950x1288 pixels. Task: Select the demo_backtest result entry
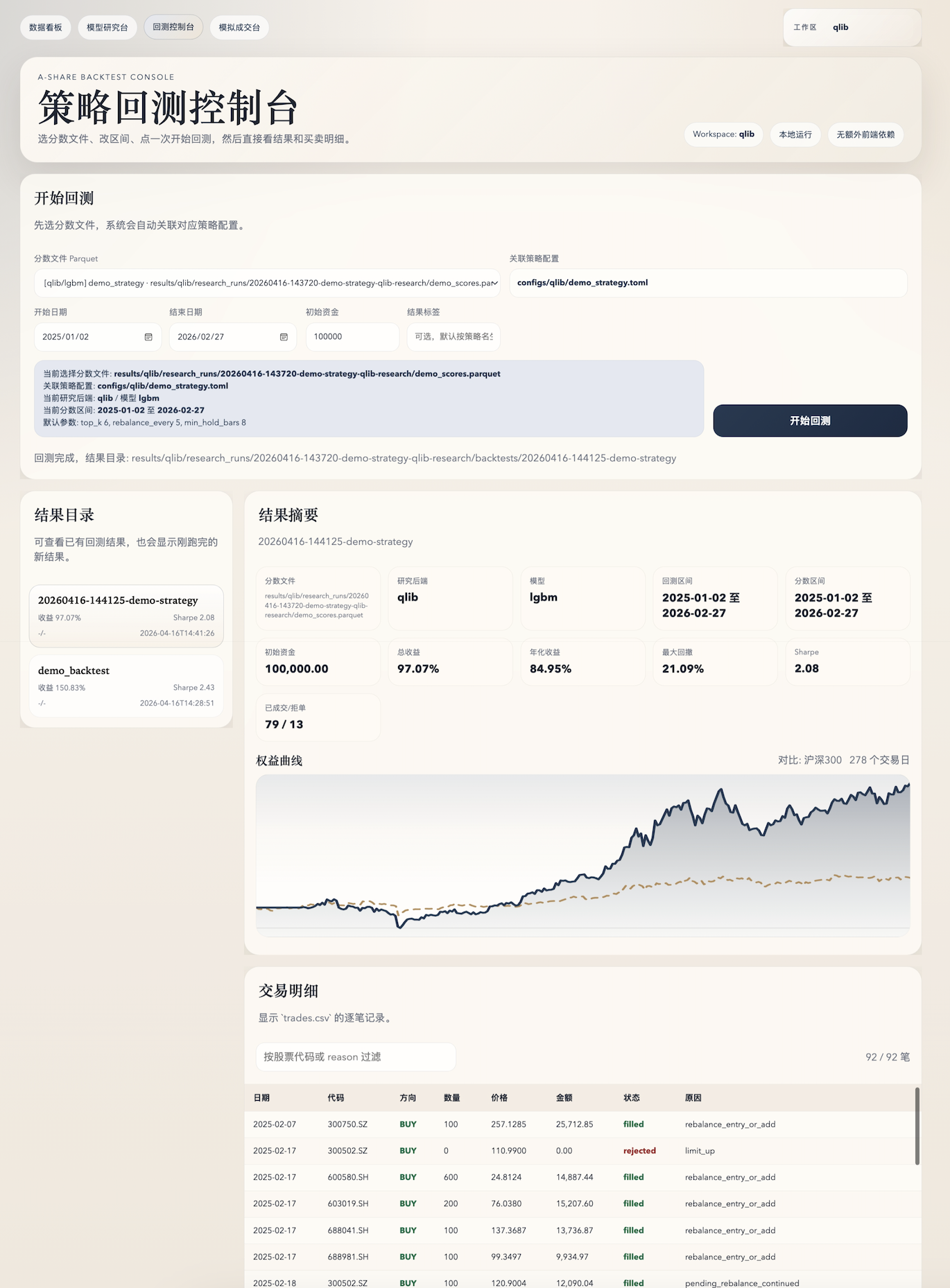click(x=126, y=686)
